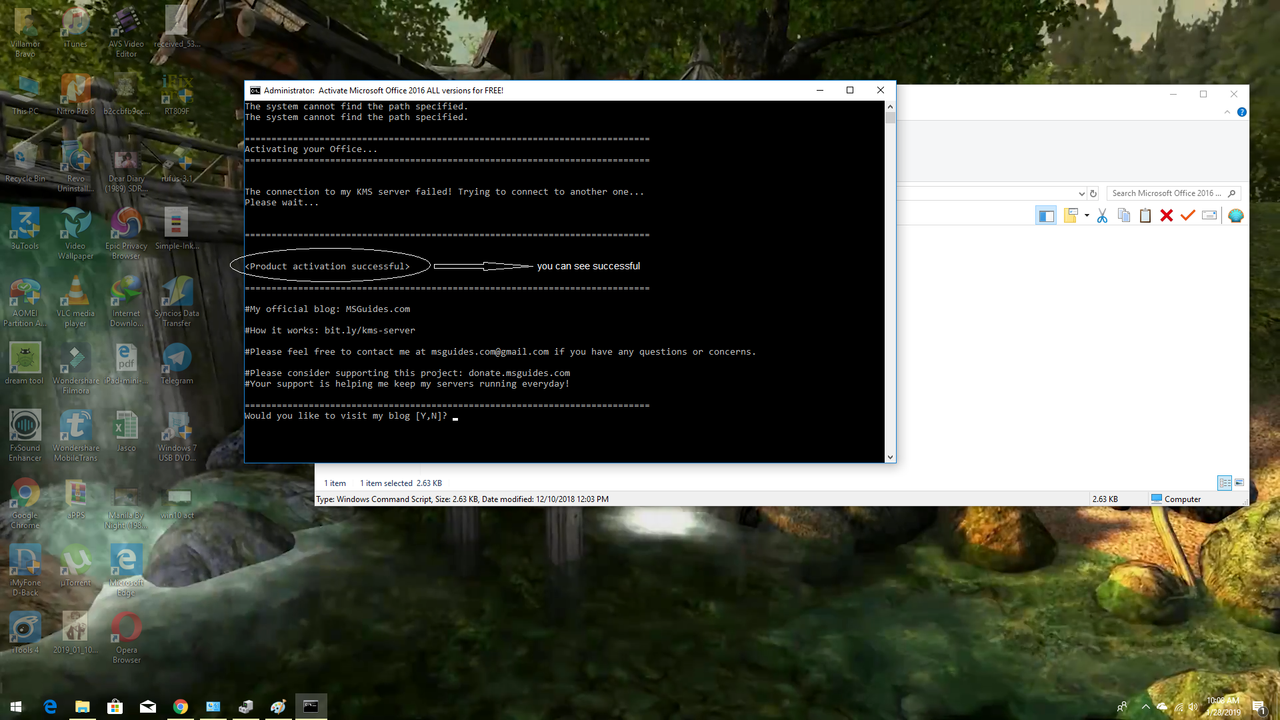The width and height of the screenshot is (1280, 720).
Task: Open Explorer Help blue question icon
Action: 1242,112
